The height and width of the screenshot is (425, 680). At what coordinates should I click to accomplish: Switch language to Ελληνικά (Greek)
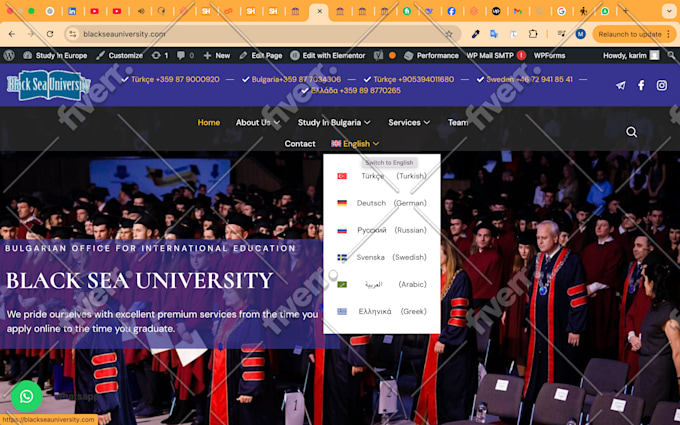point(382,311)
